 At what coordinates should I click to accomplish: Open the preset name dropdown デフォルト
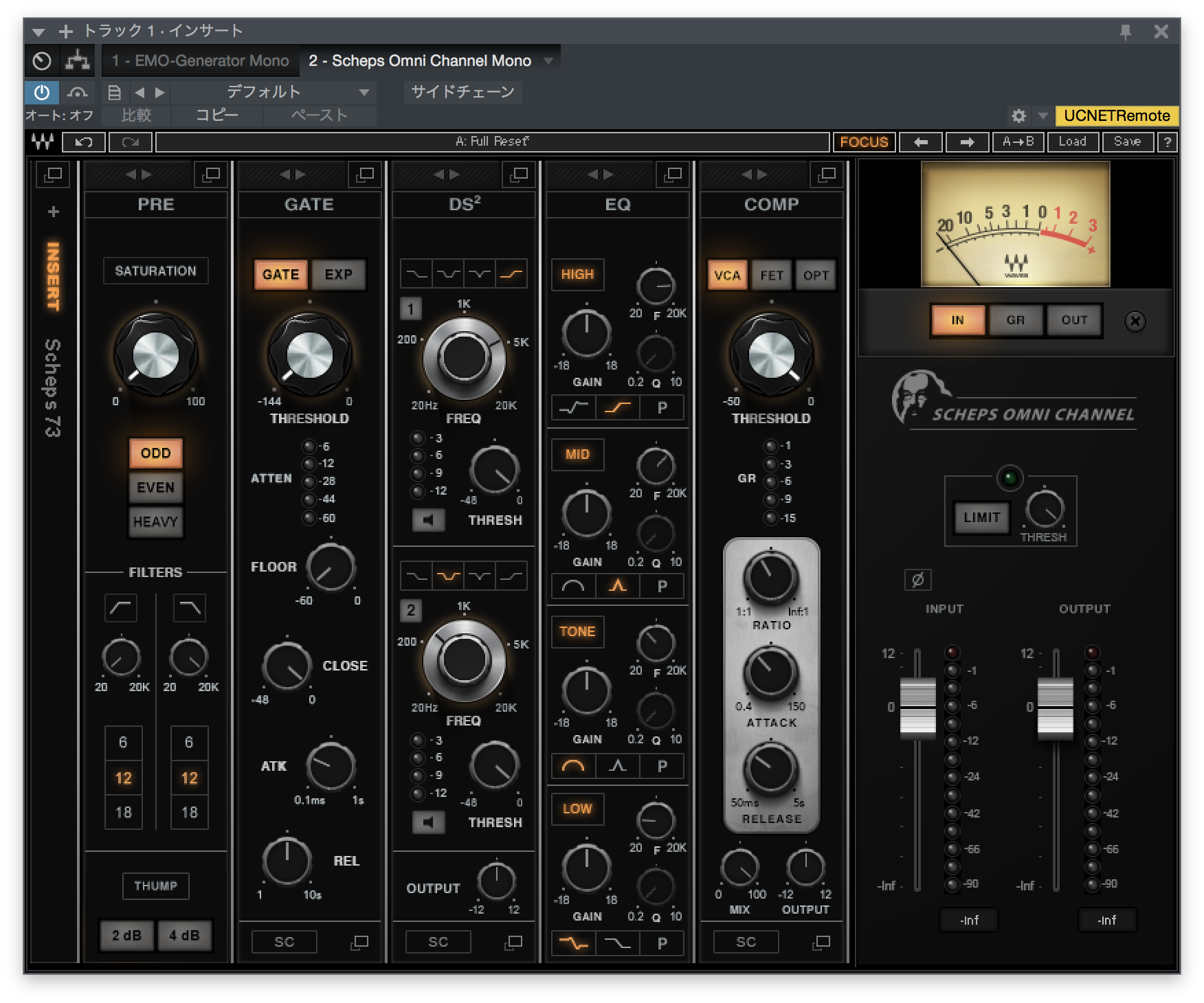pyautogui.click(x=271, y=92)
